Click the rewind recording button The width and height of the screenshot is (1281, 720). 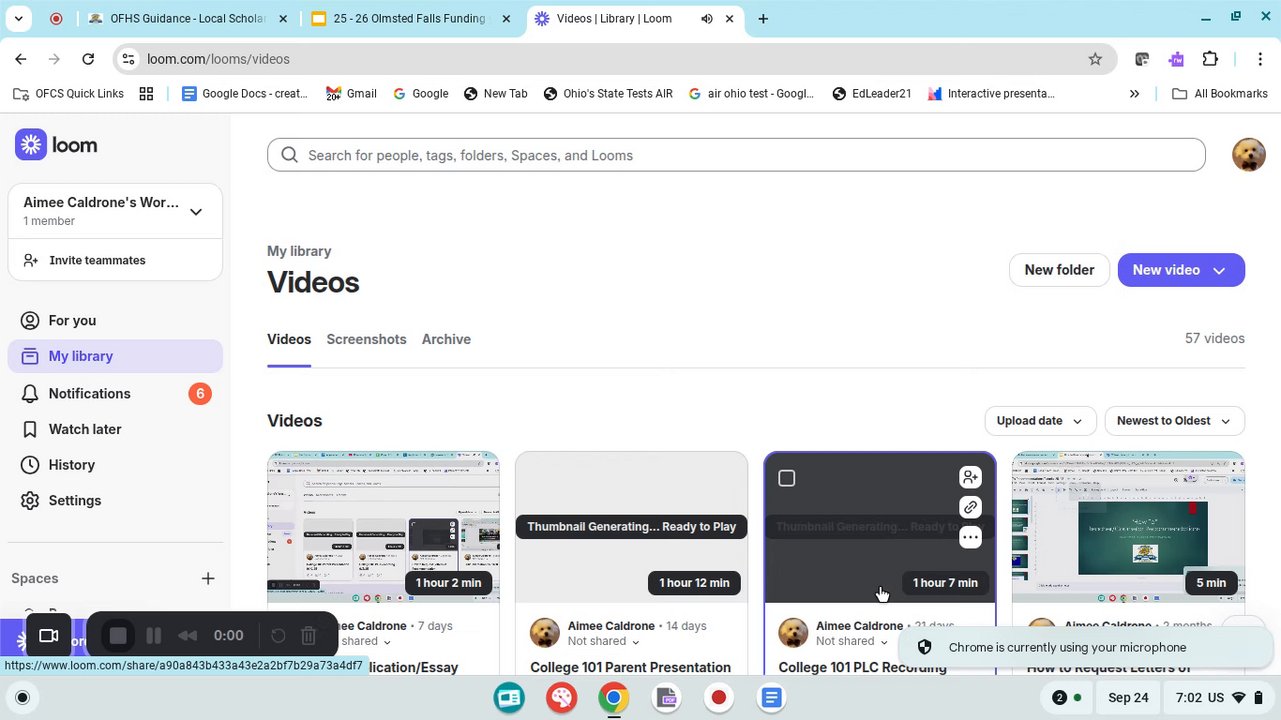(x=187, y=636)
